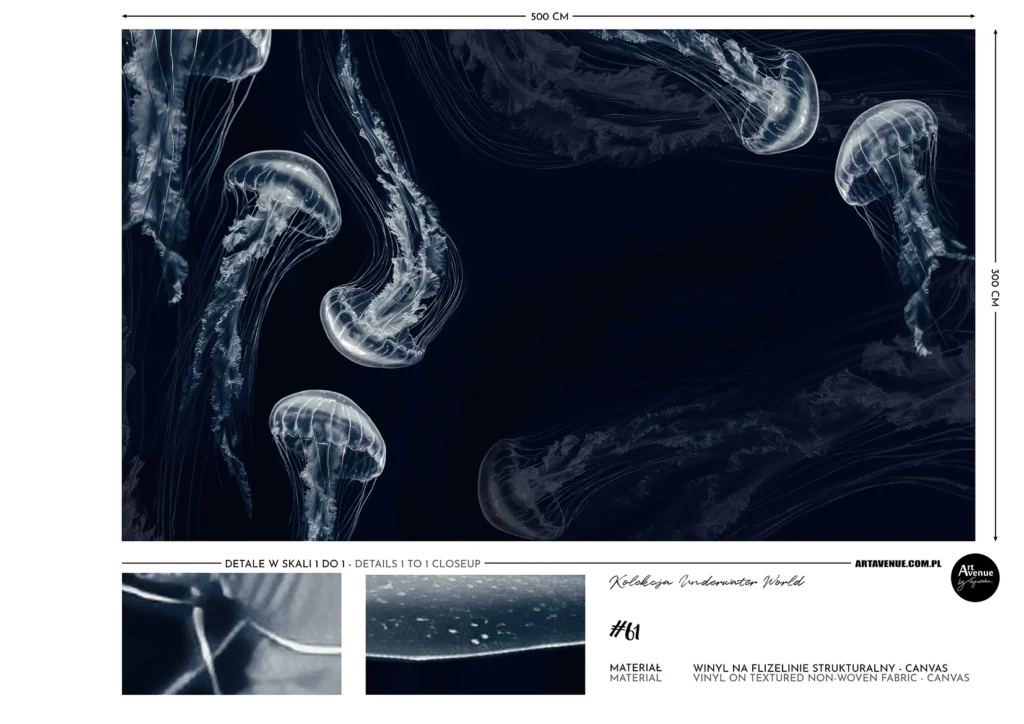Screen dimensions: 1024x724
Task: Click the bottom-left jellyfish bell
Action: (326, 430)
